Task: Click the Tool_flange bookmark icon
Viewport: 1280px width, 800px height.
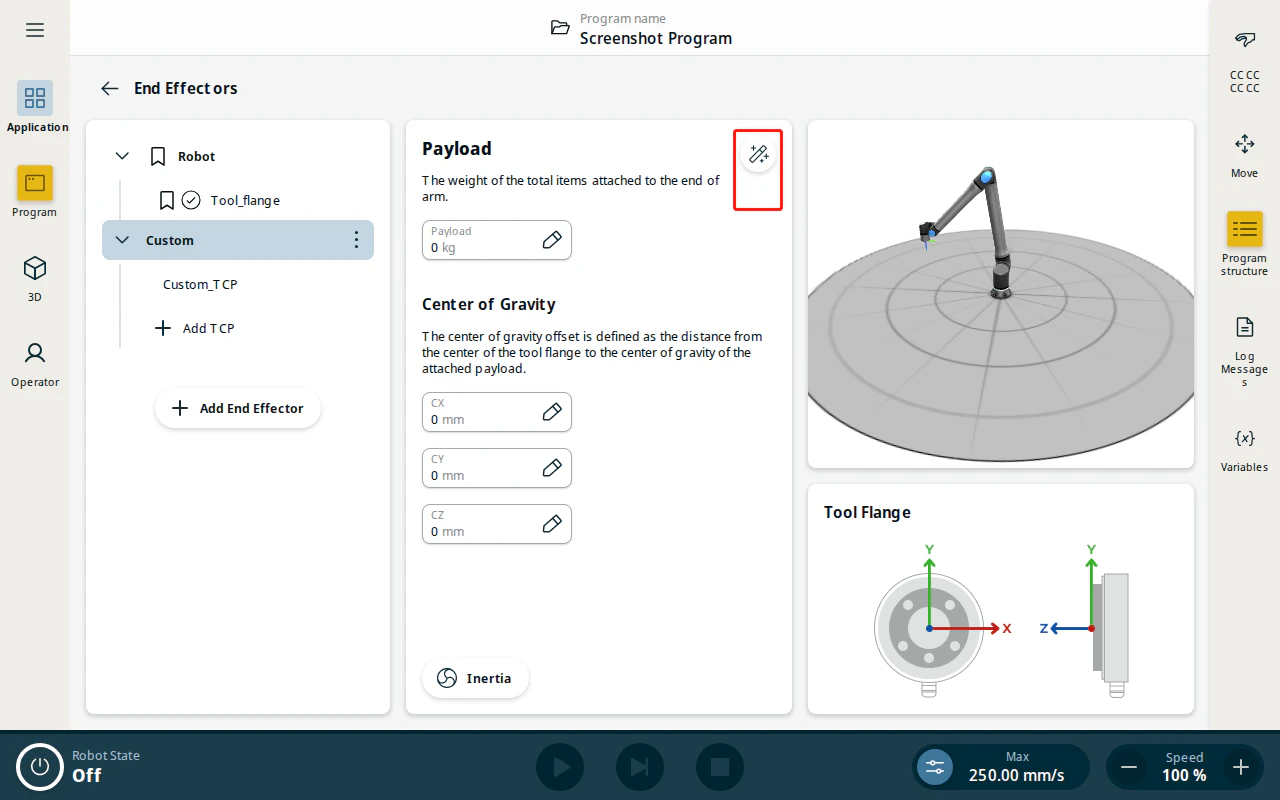Action: (167, 200)
